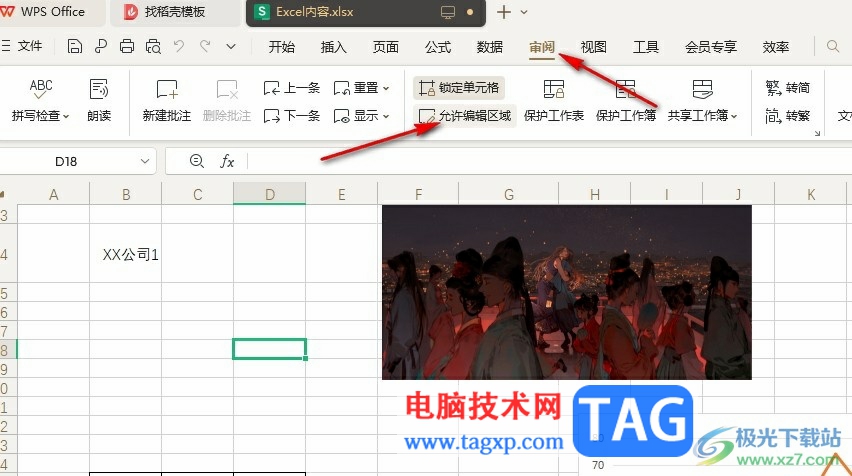Screen dimensions: 852x476
Task: Expand the Name Box dropdown
Action: pyautogui.click(x=145, y=161)
